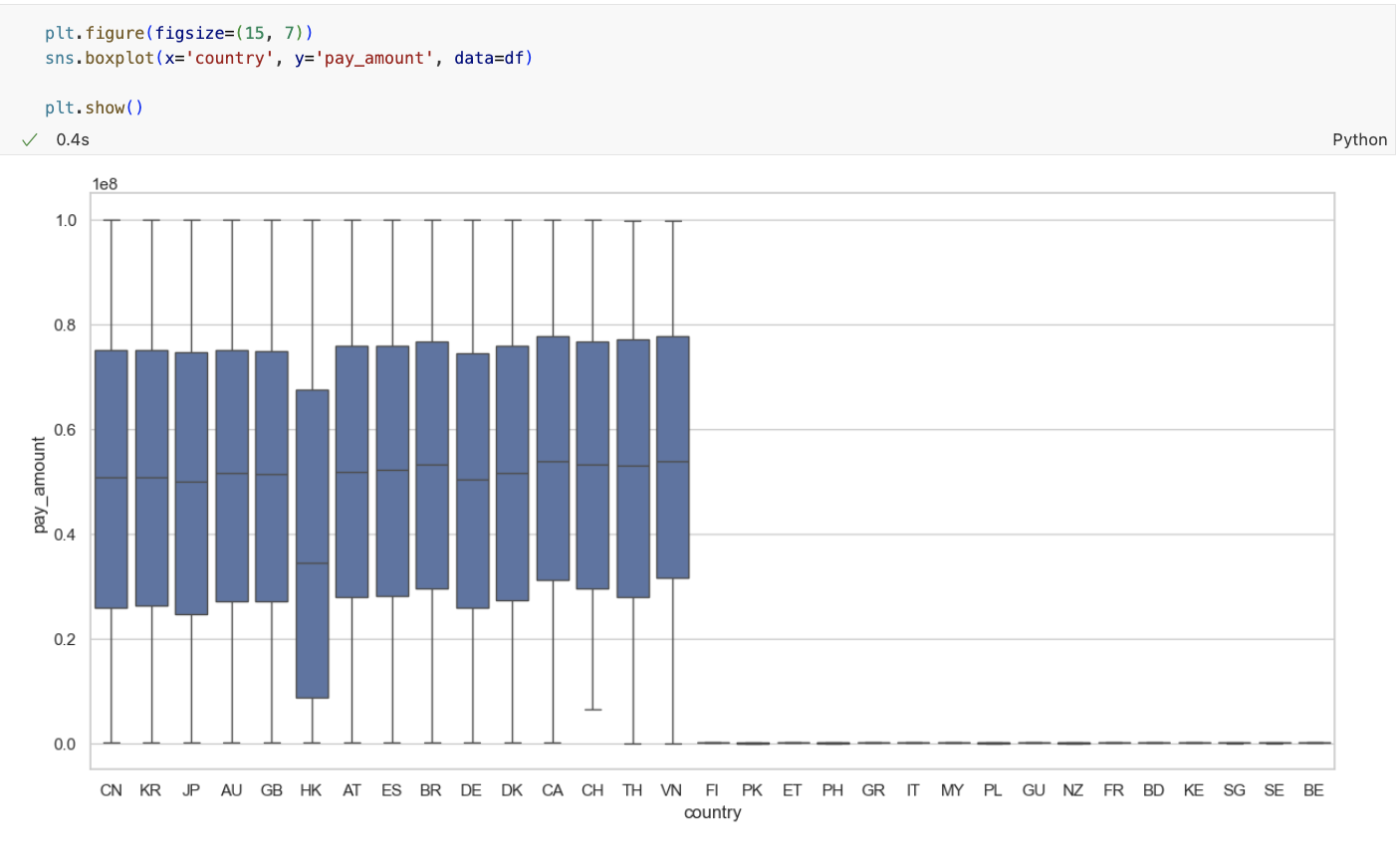Click the HK box in the boxplot
Image resolution: width=1400 pixels, height=860 pixels.
pos(312,543)
